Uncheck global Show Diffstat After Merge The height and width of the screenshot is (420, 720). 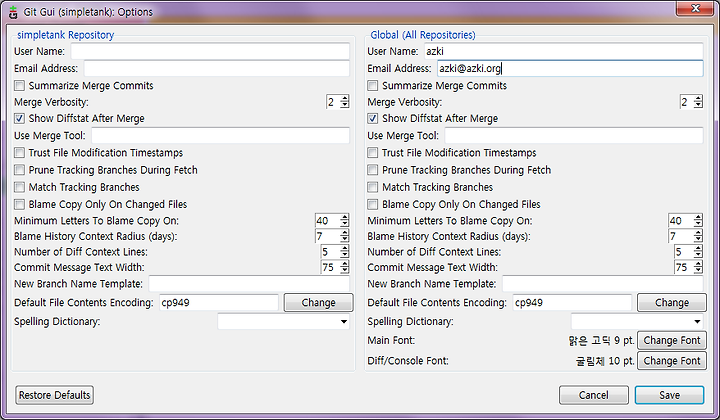(x=373, y=118)
